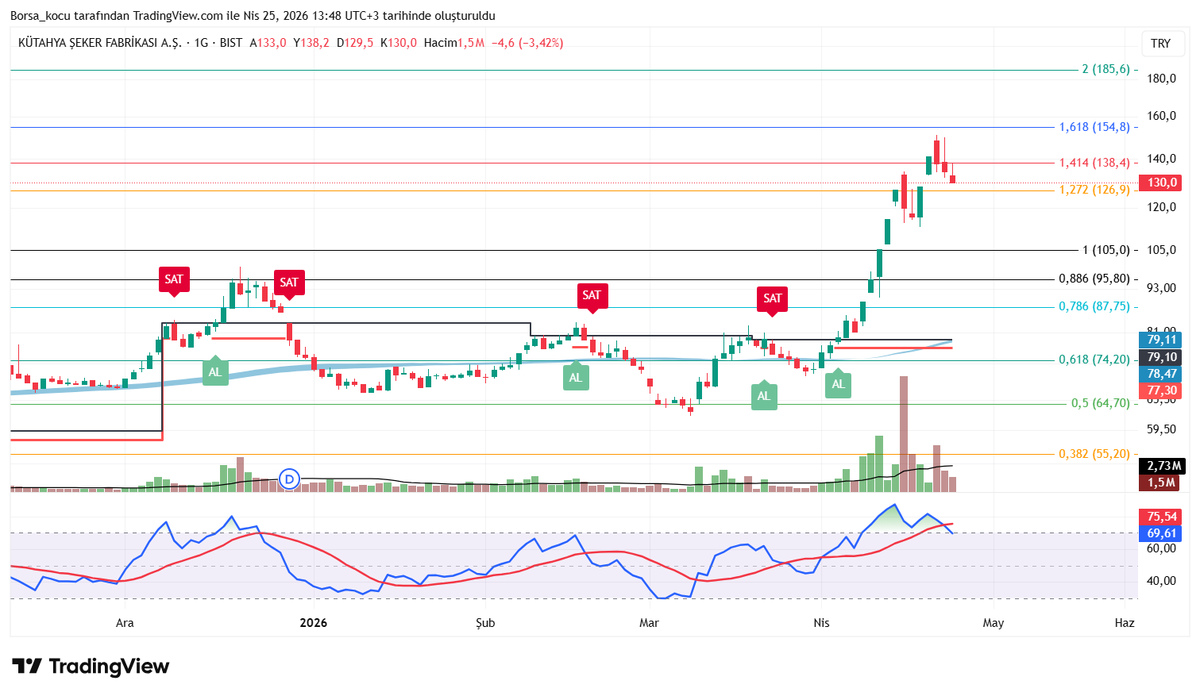Select the AL marker below the February candles
The height and width of the screenshot is (696, 1200).
tap(575, 376)
